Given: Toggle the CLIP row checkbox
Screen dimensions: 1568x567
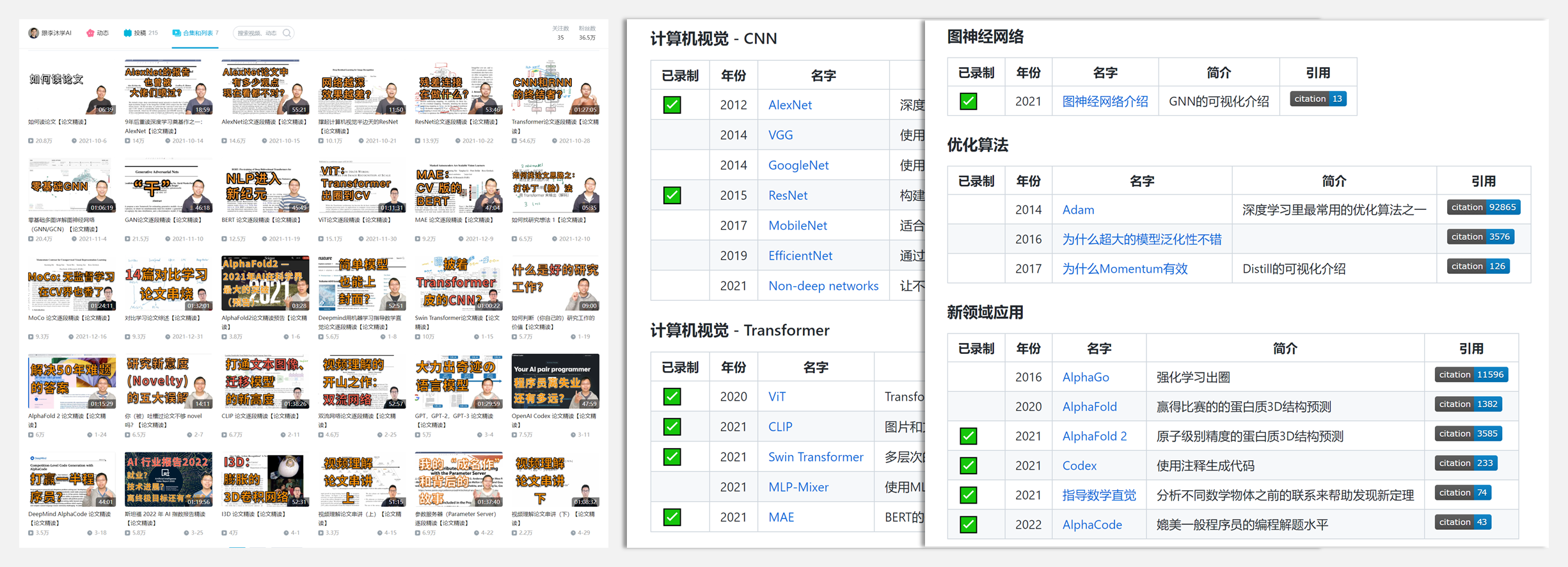Looking at the screenshot, I should [x=672, y=426].
